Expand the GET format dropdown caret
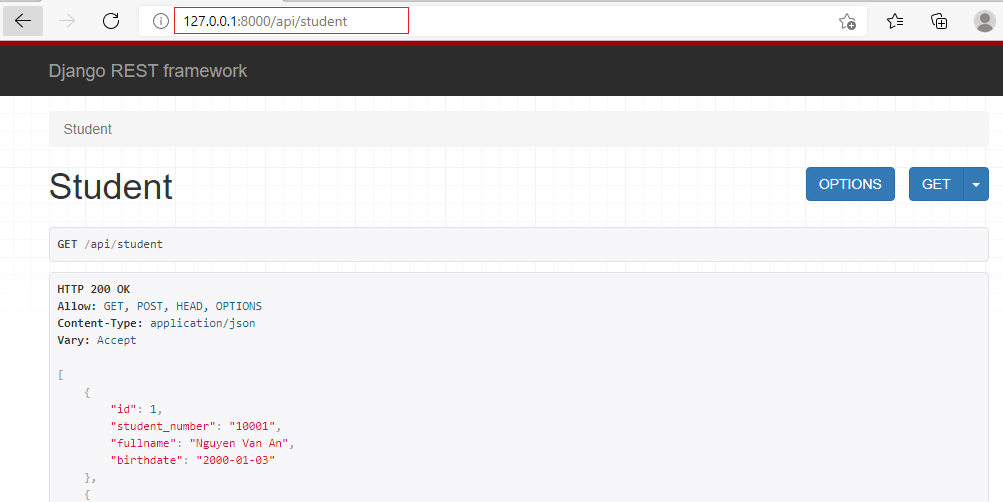The height and width of the screenshot is (502, 1003). 976,184
